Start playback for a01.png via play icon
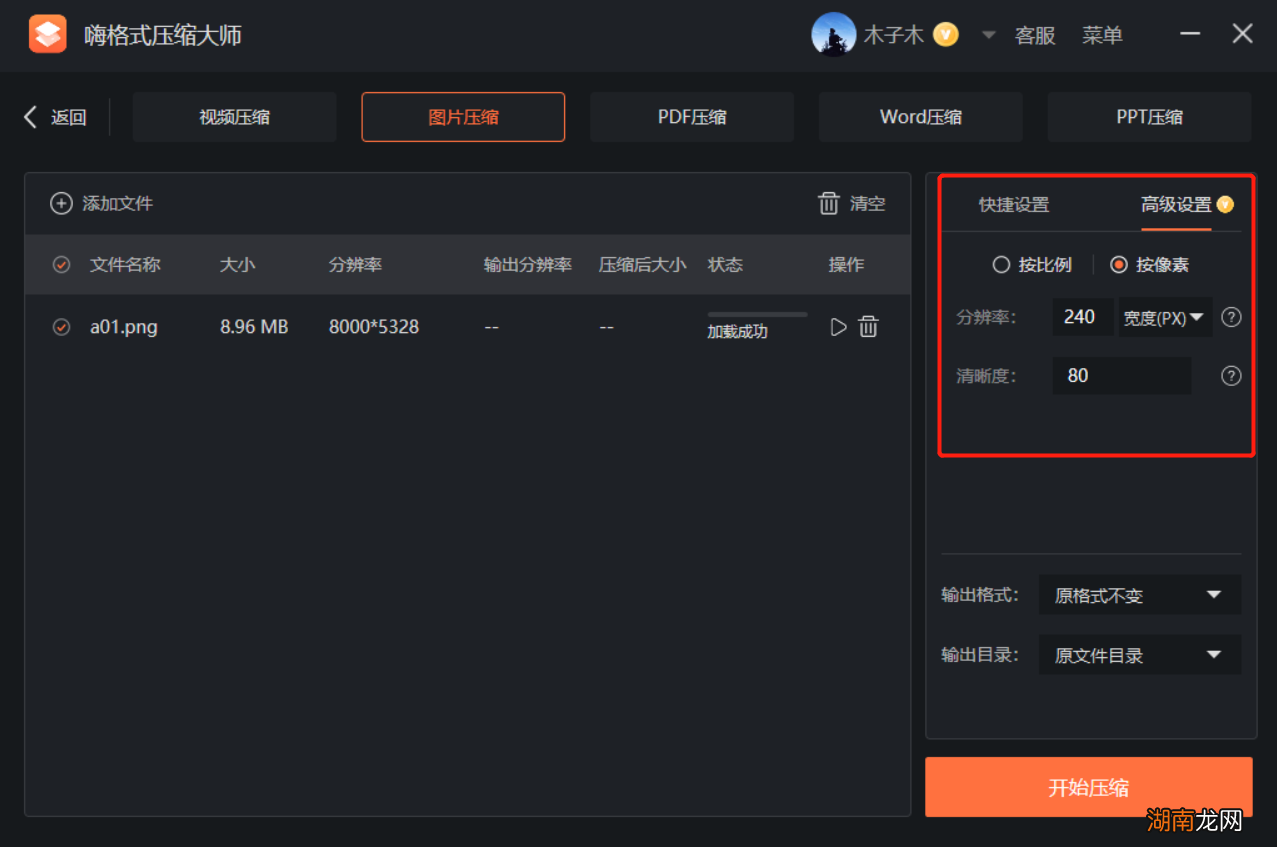The height and width of the screenshot is (847, 1277). [838, 326]
